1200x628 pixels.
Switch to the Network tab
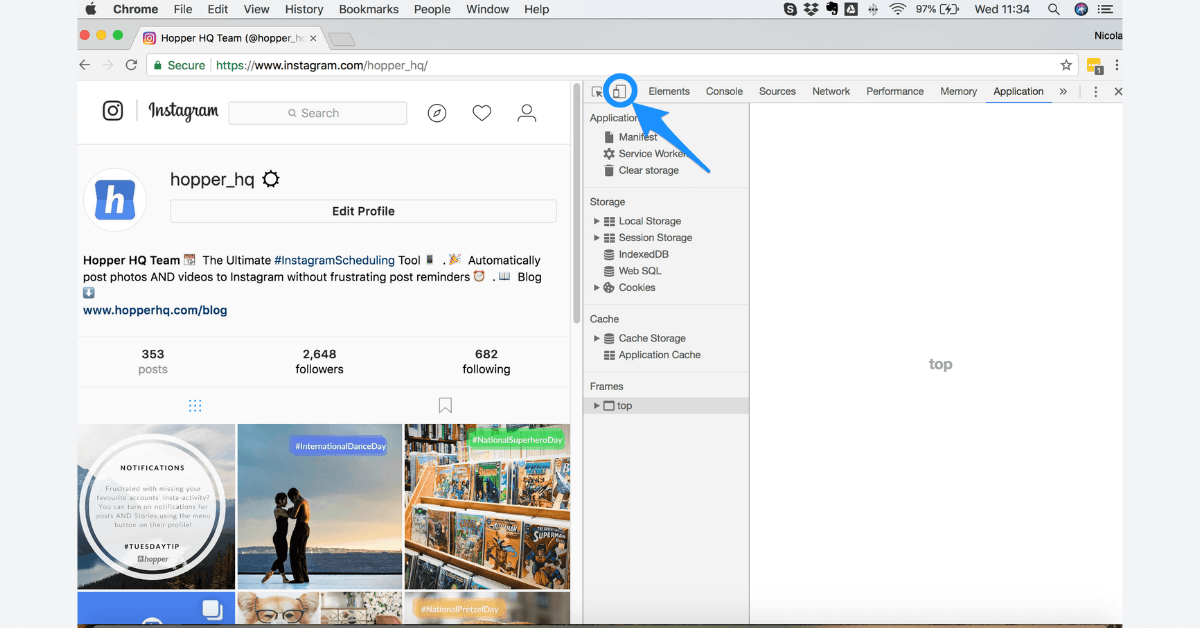[x=831, y=91]
